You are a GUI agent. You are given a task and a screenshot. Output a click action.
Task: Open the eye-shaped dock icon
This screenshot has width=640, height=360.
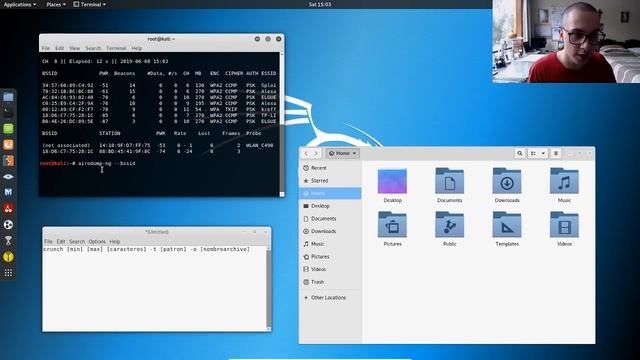[8, 176]
